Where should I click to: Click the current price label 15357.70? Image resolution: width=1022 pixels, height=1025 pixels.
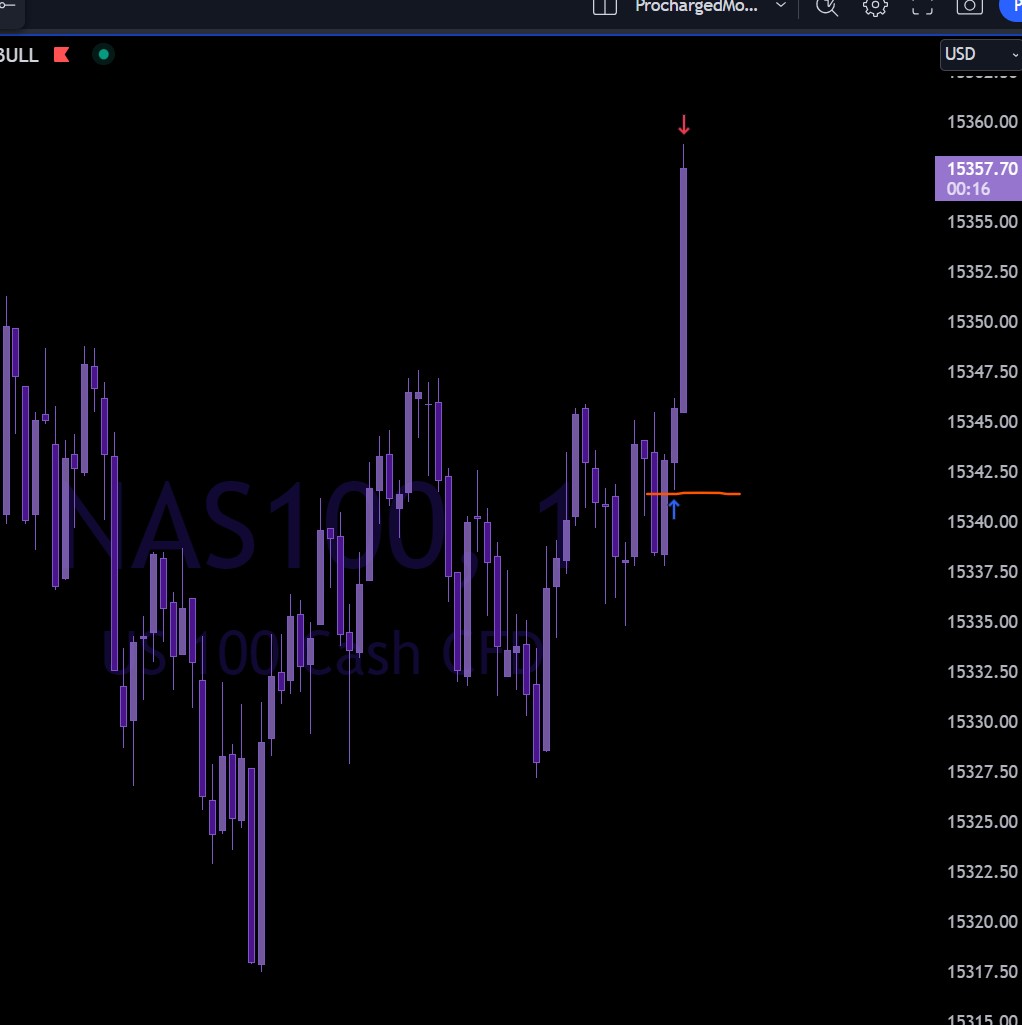click(x=981, y=169)
